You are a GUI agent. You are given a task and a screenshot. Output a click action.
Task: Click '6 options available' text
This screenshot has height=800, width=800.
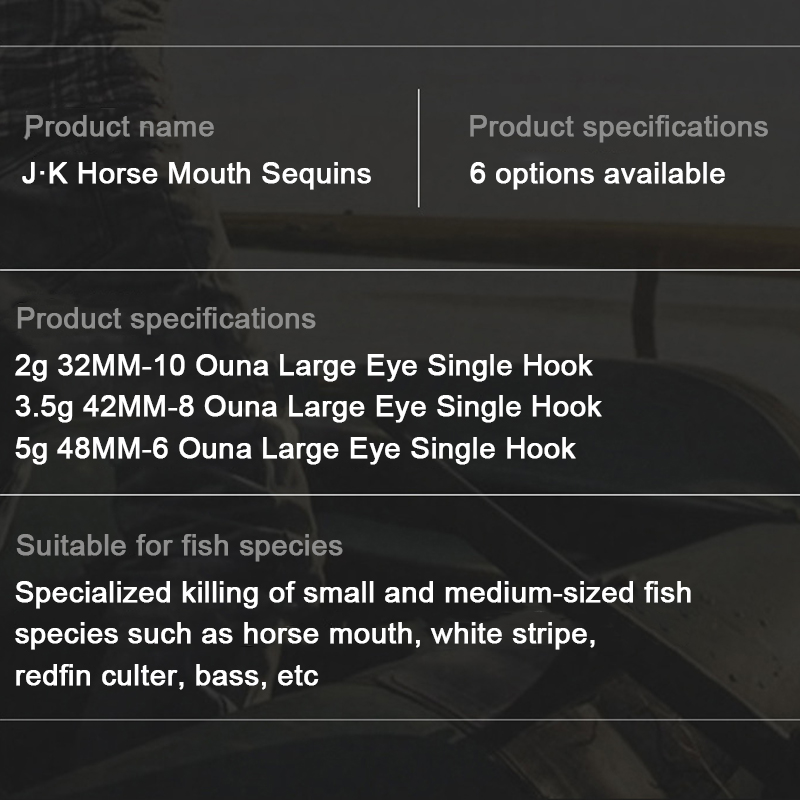597,174
